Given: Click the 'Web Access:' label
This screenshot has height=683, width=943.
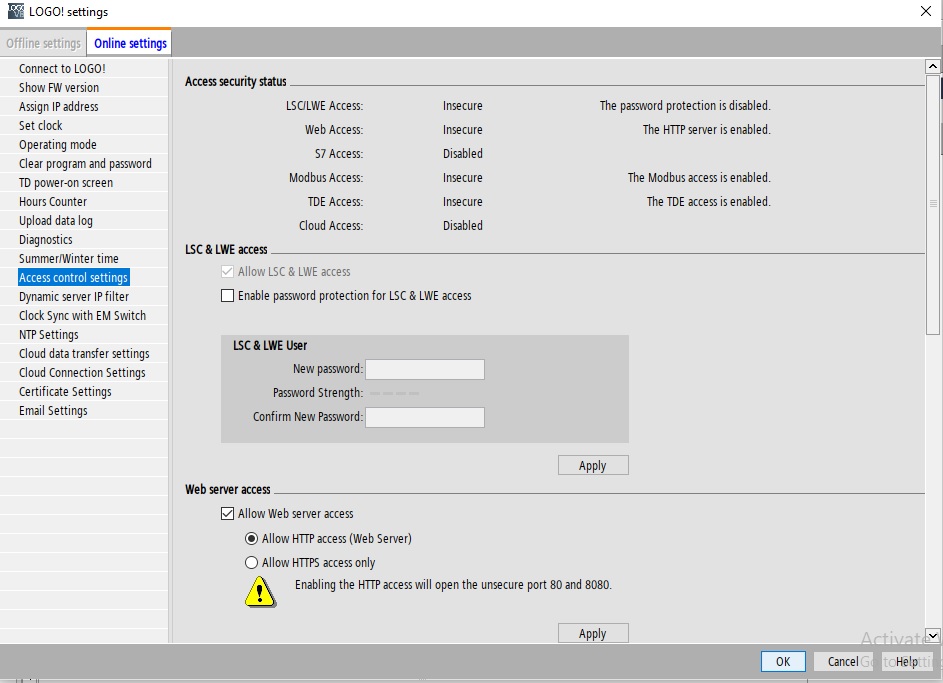Looking at the screenshot, I should 334,130.
